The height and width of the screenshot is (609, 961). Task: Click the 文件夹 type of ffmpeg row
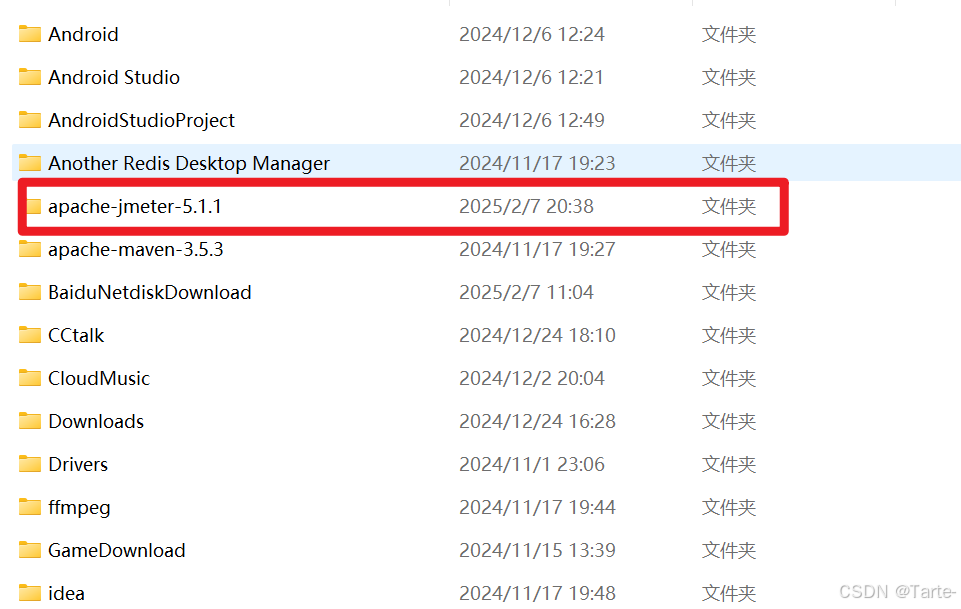click(729, 507)
